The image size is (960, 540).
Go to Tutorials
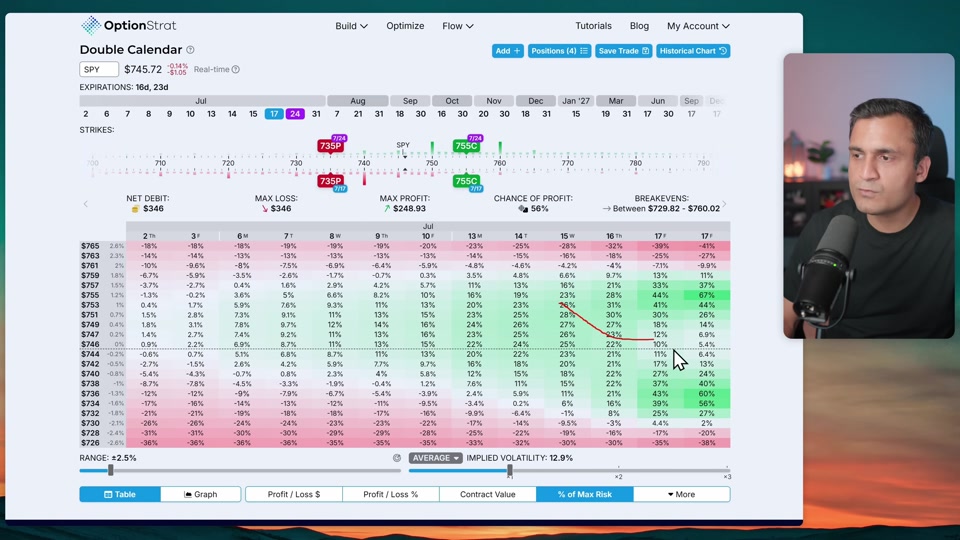593,26
